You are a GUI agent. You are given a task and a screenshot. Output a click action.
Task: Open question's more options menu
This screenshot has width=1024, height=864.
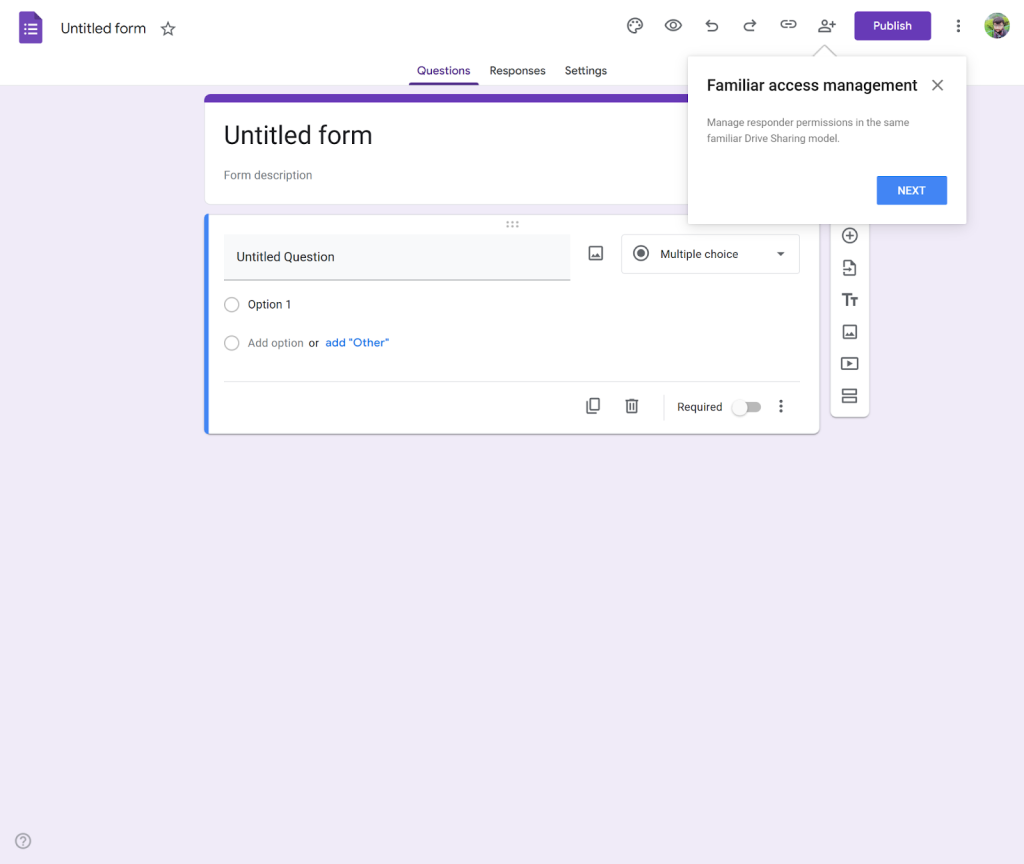(781, 406)
